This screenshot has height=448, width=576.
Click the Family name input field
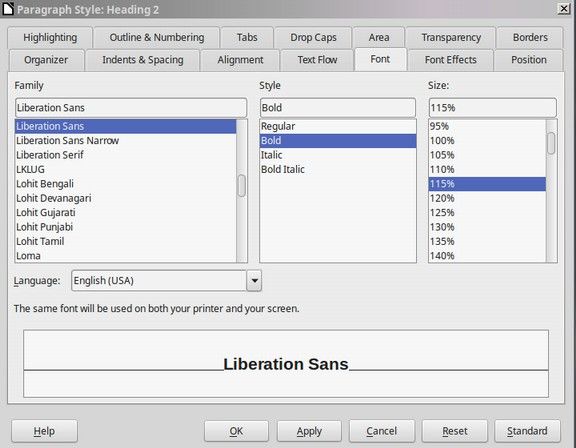tap(131, 108)
